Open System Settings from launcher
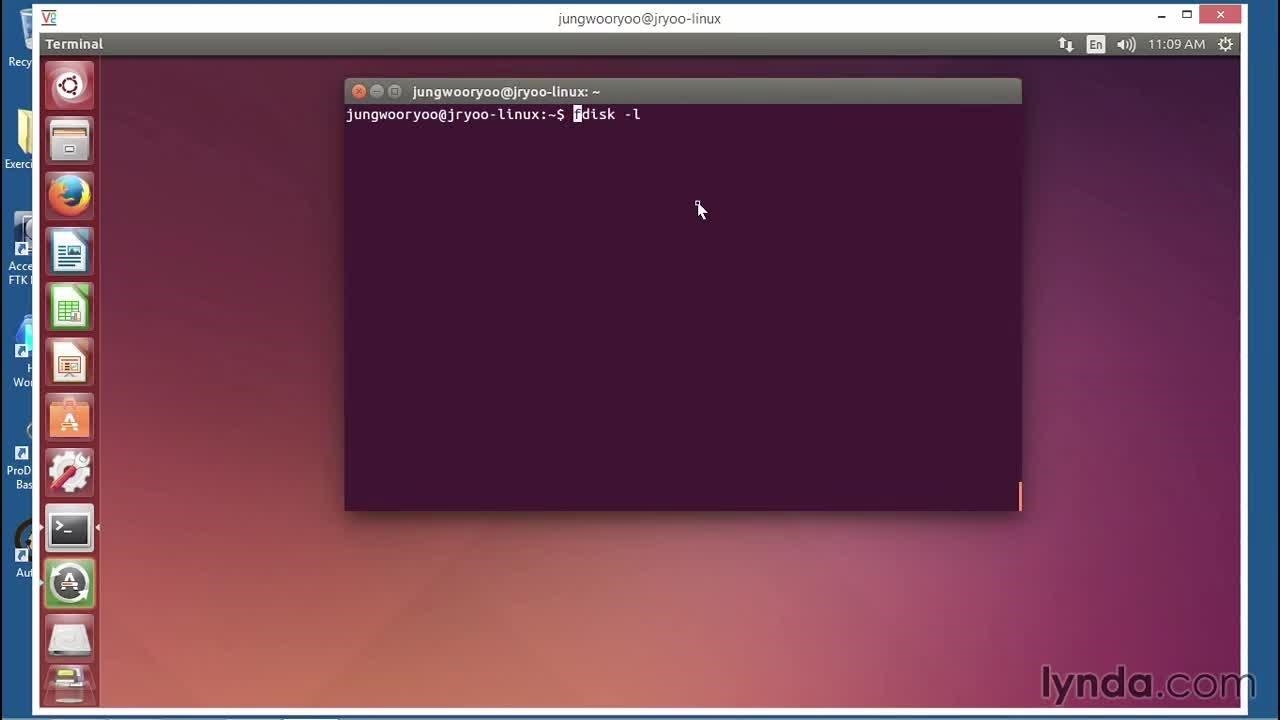 click(69, 472)
